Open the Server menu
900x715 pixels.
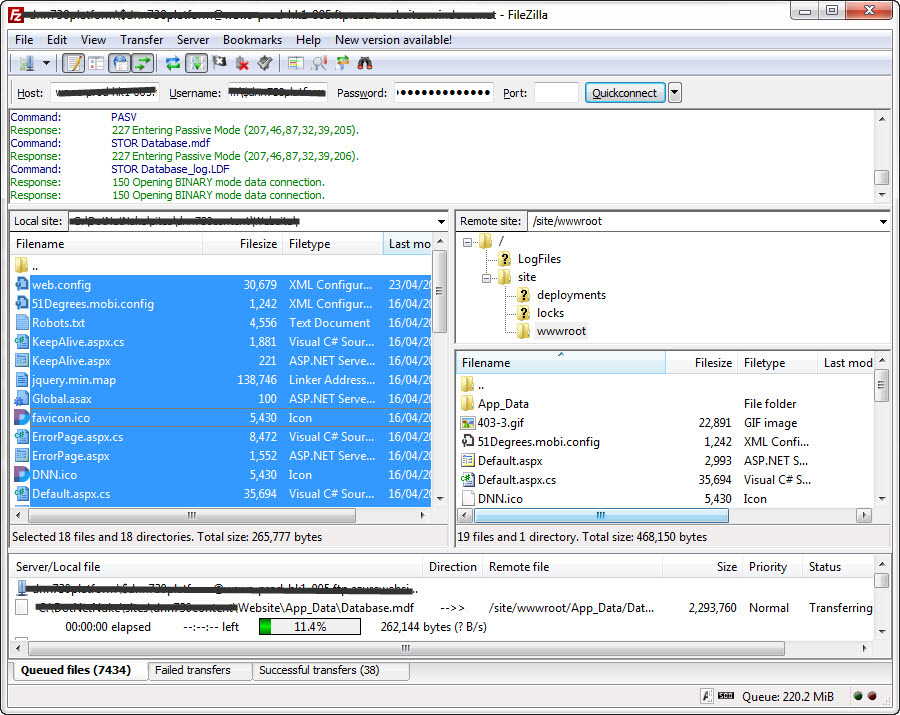click(x=193, y=40)
